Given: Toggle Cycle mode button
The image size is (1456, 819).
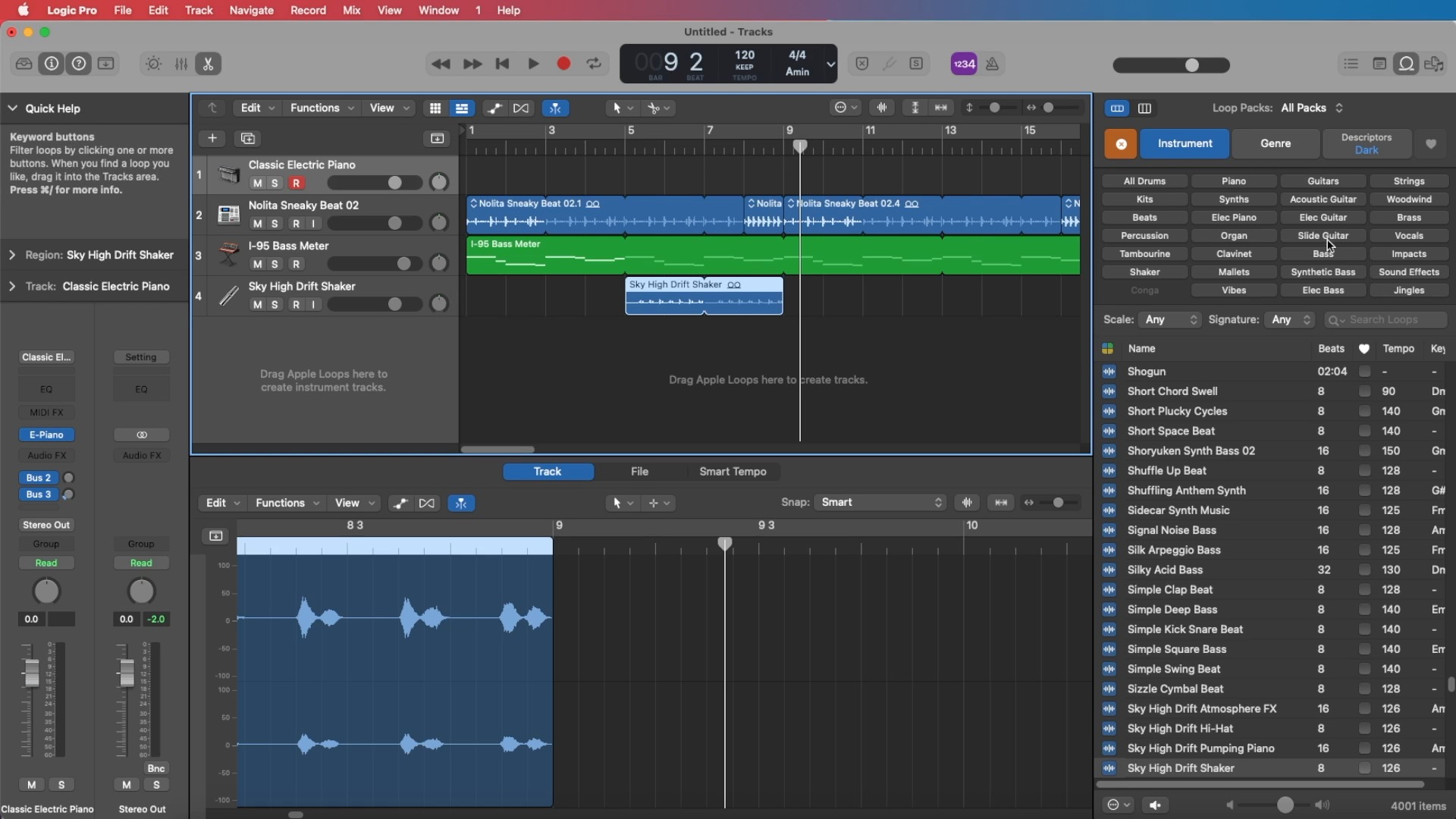Looking at the screenshot, I should tap(595, 64).
